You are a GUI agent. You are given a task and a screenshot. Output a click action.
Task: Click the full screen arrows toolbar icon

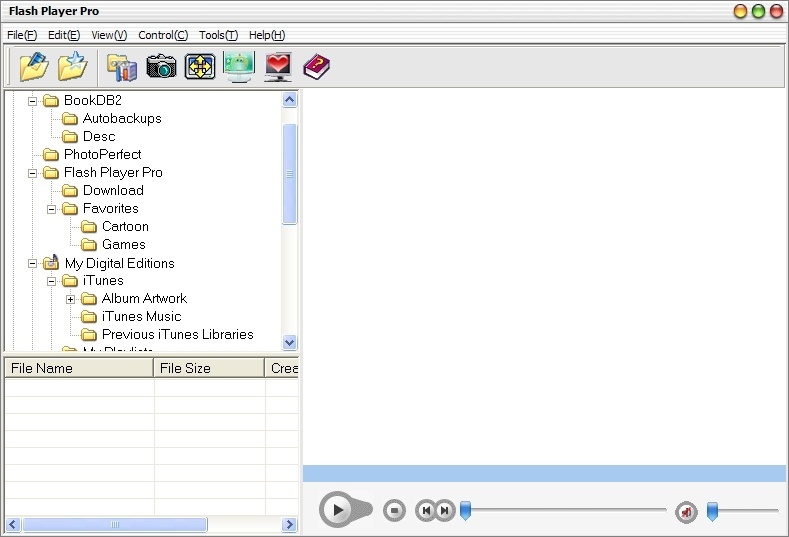[x=200, y=66]
